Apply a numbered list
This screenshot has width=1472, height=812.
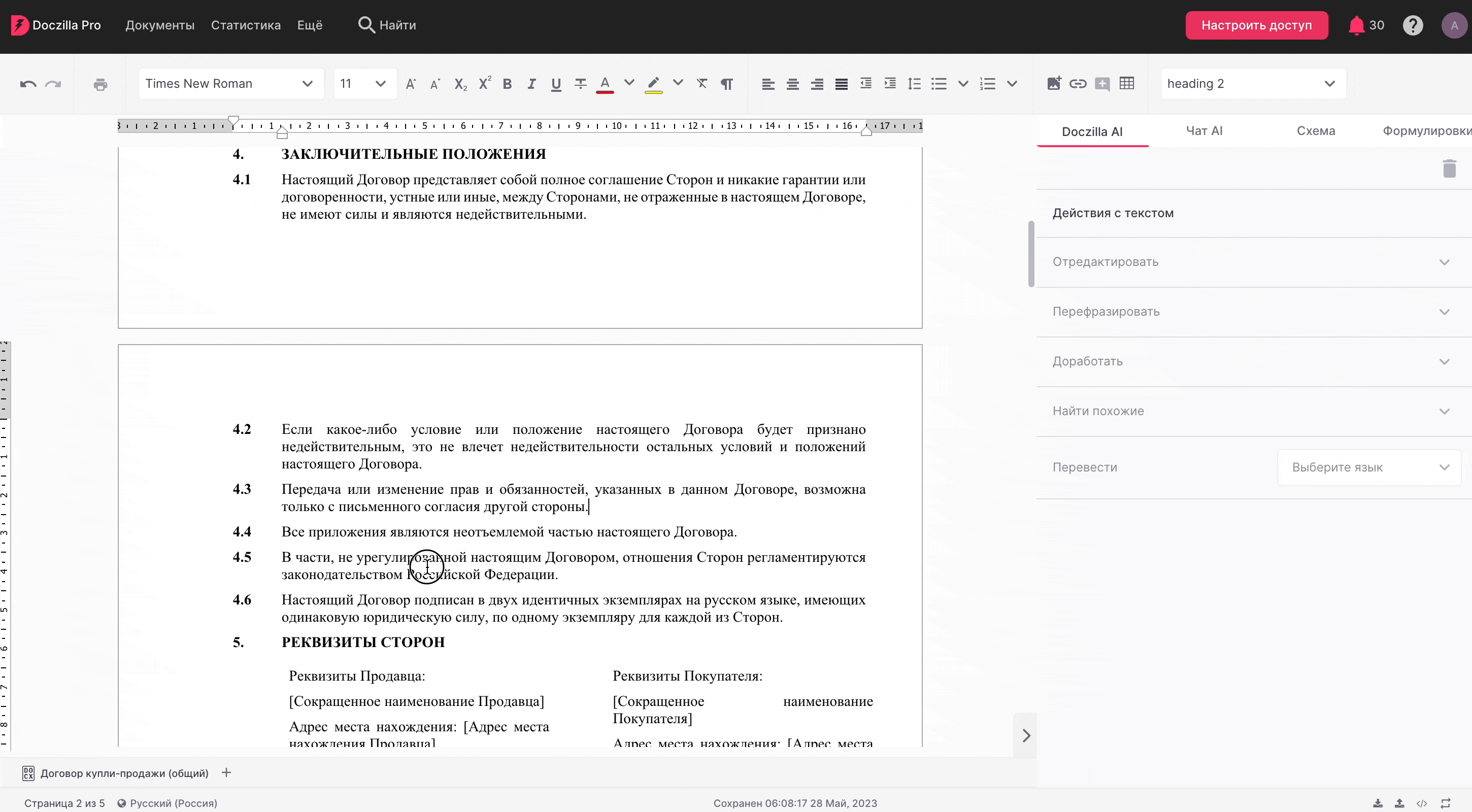(987, 84)
